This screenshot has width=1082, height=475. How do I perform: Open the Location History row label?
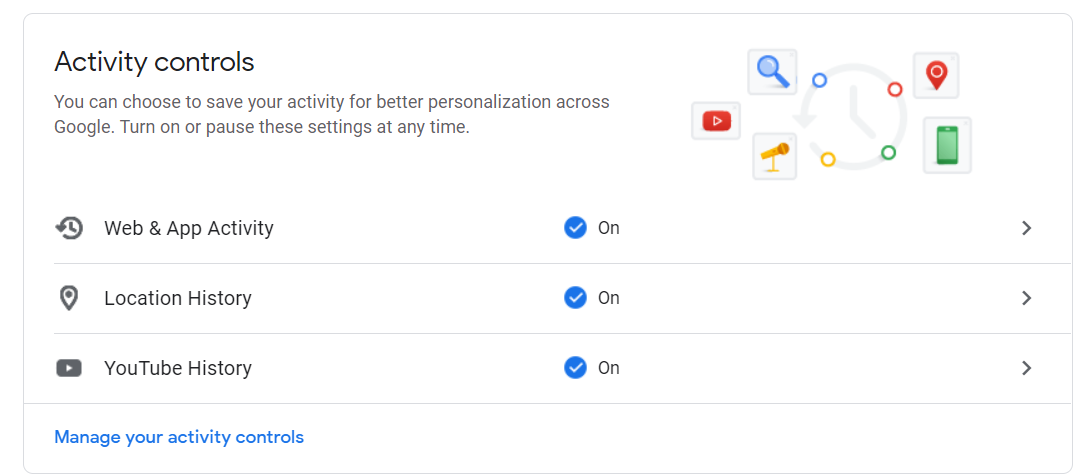click(178, 298)
